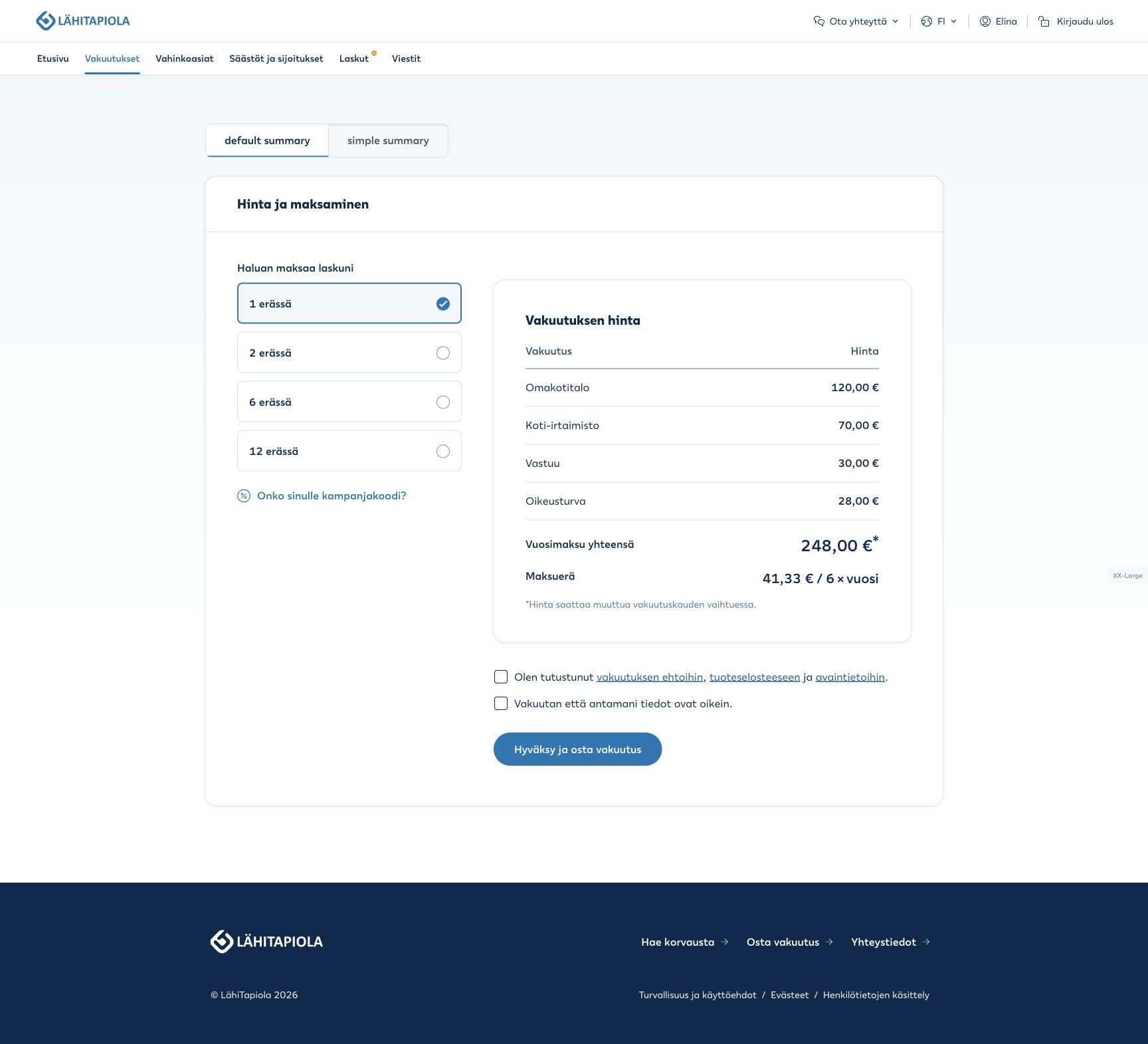
Task: Expand the Ota yhteyttä dropdown chevron
Action: tap(895, 21)
